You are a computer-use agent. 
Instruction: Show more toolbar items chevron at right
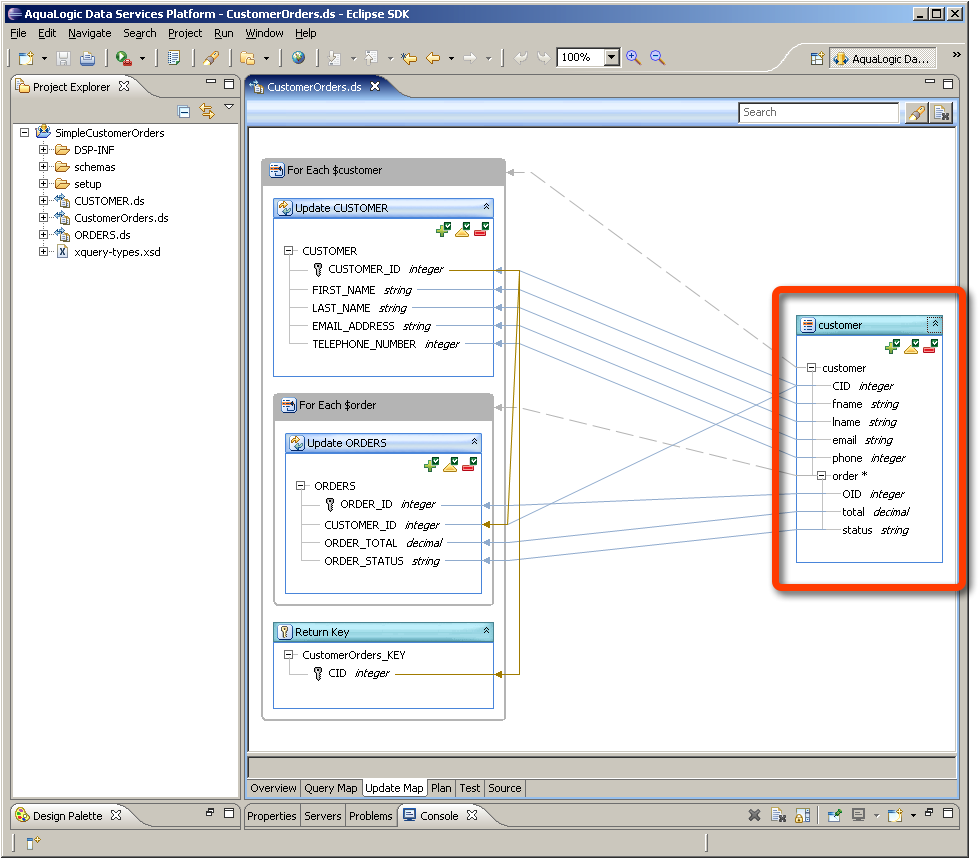point(956,55)
